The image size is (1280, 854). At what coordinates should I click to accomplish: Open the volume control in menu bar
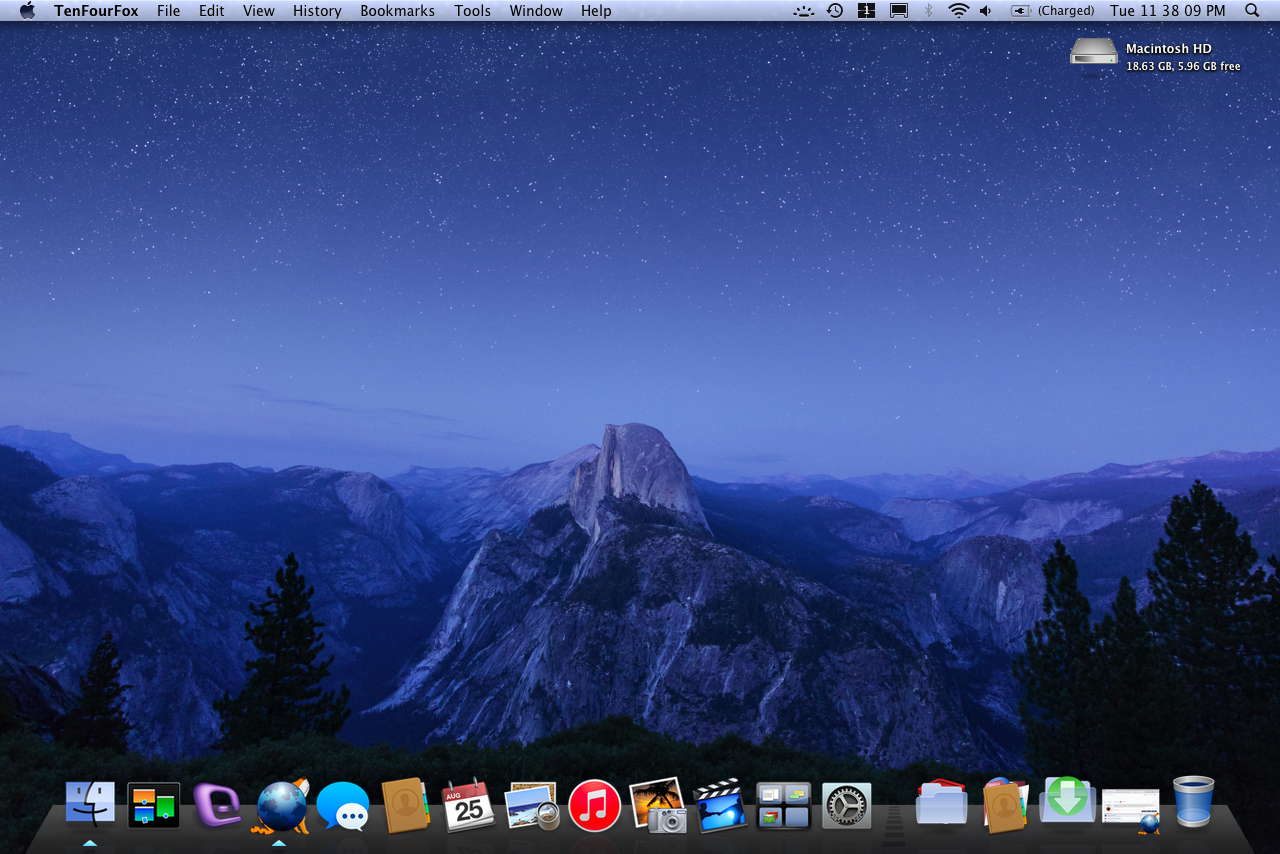[x=986, y=11]
